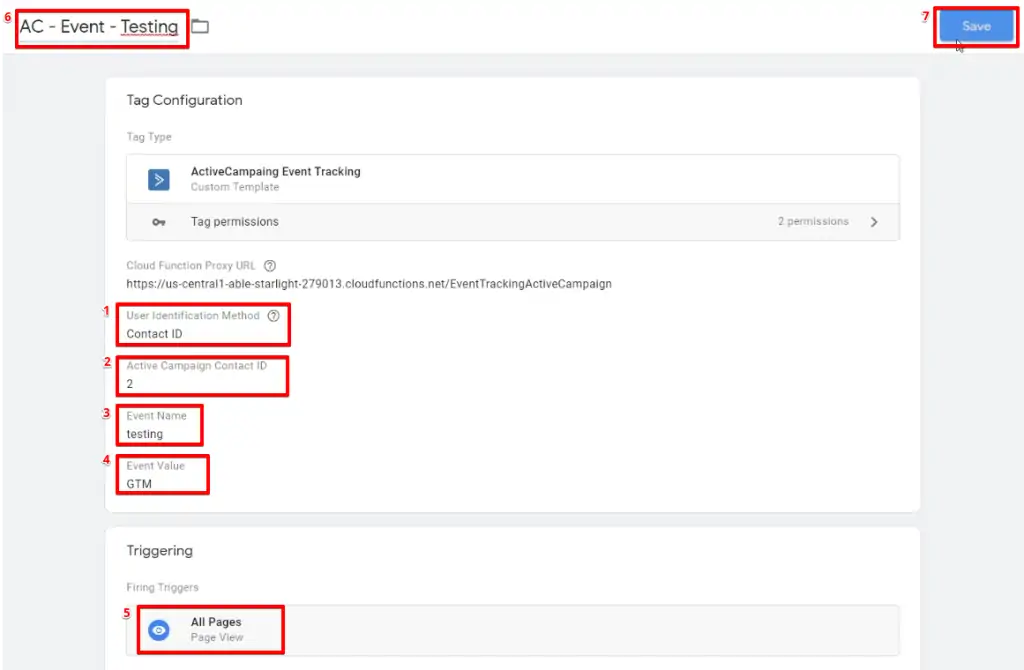
Task: Click the folder icon beside the tag name
Action: [x=198, y=26]
